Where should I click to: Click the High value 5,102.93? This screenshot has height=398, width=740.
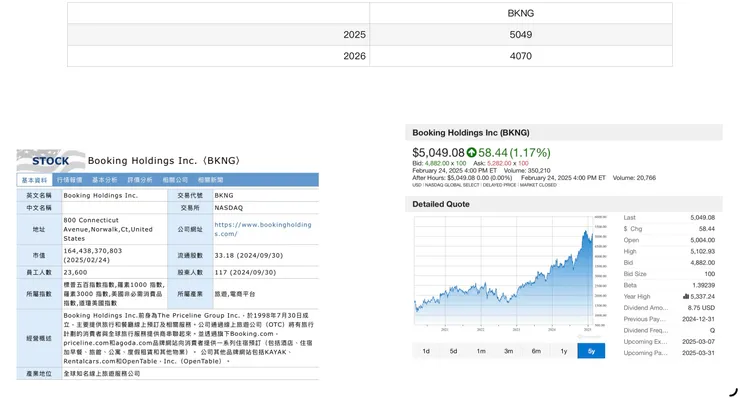pyautogui.click(x=702, y=251)
